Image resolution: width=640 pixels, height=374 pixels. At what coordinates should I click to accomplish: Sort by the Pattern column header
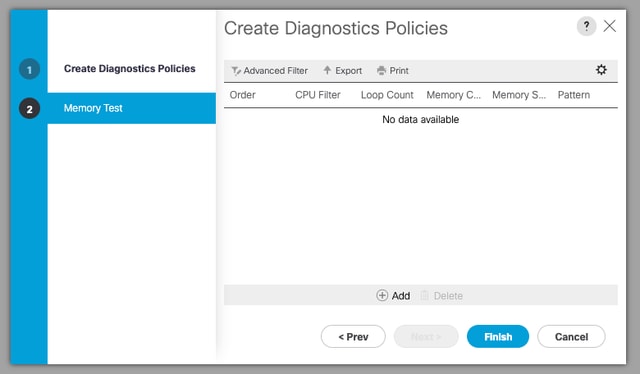pyautogui.click(x=573, y=95)
